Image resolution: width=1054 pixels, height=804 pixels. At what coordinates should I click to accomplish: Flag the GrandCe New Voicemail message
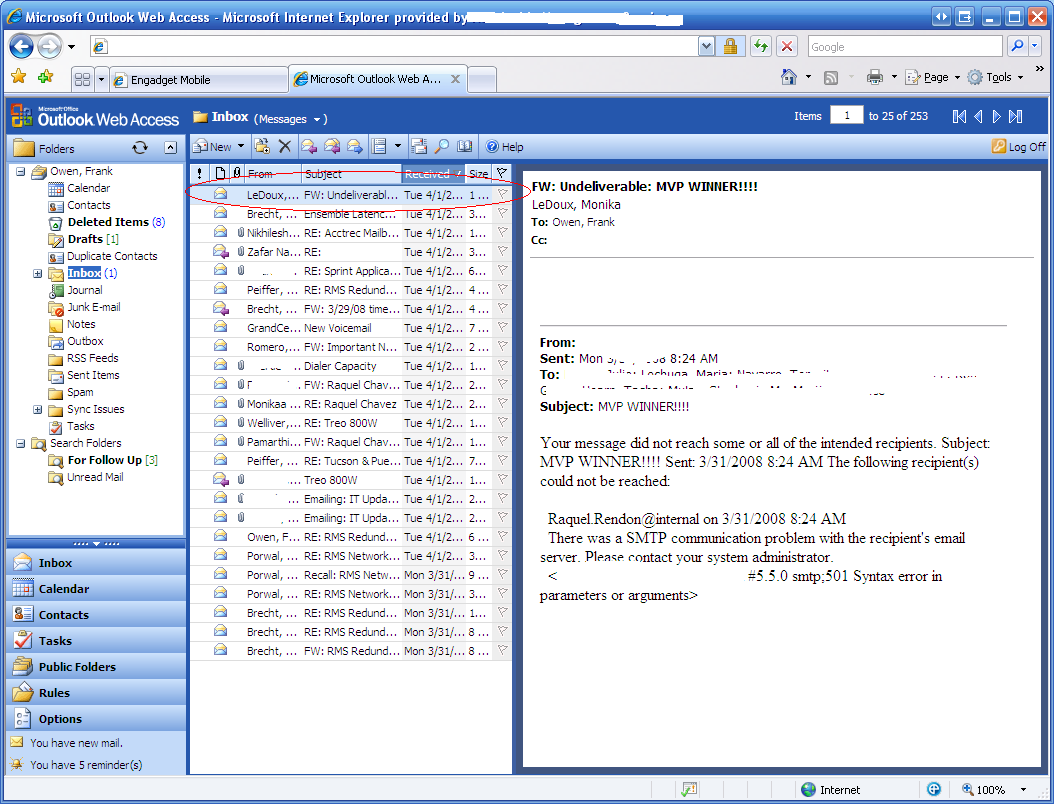(x=502, y=327)
